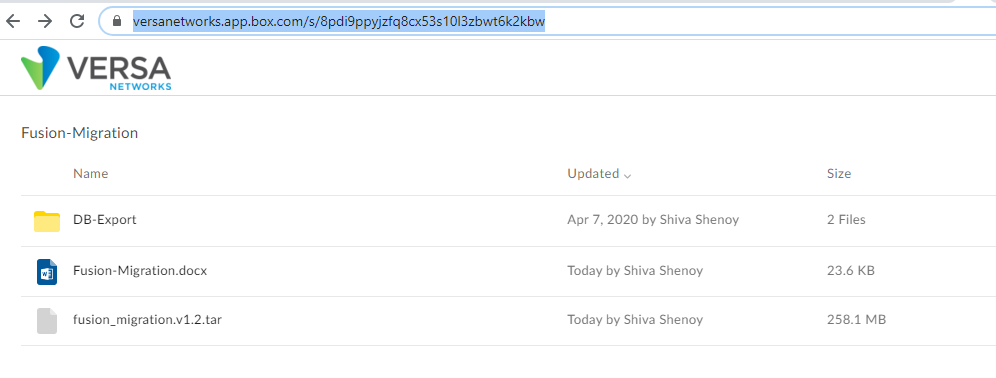Click the padlock site security icon
996x378 pixels.
click(116, 22)
